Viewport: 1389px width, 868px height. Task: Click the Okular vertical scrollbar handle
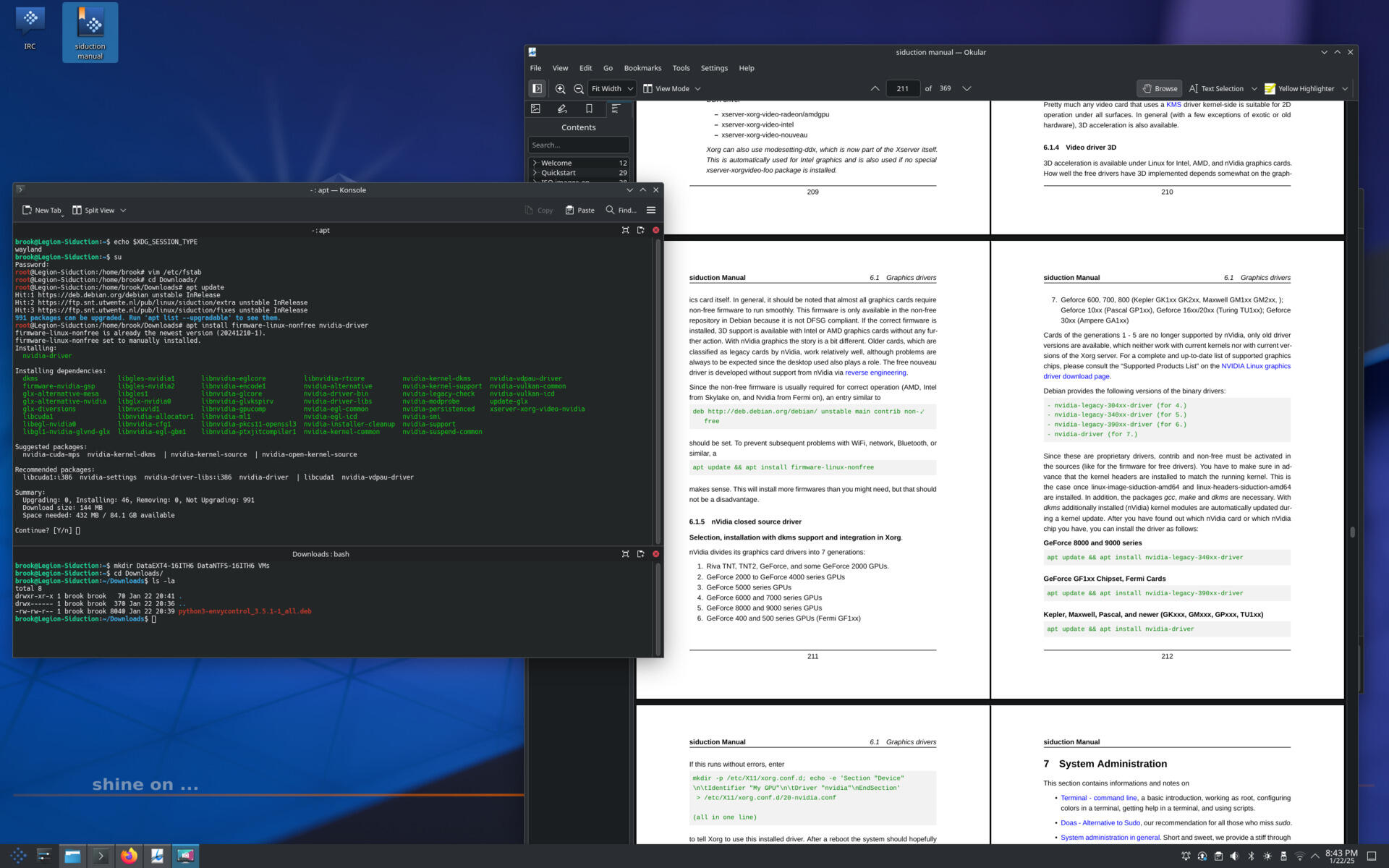click(x=1351, y=532)
